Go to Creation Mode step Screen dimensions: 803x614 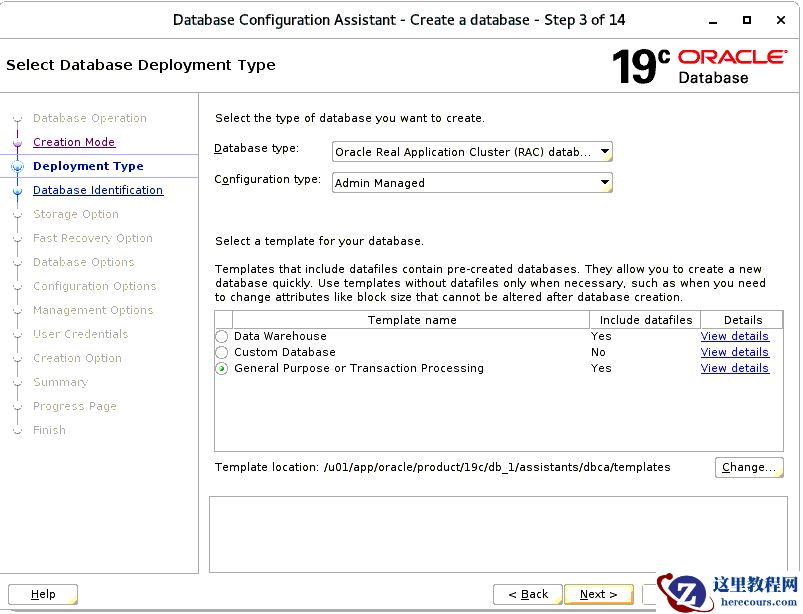click(74, 142)
